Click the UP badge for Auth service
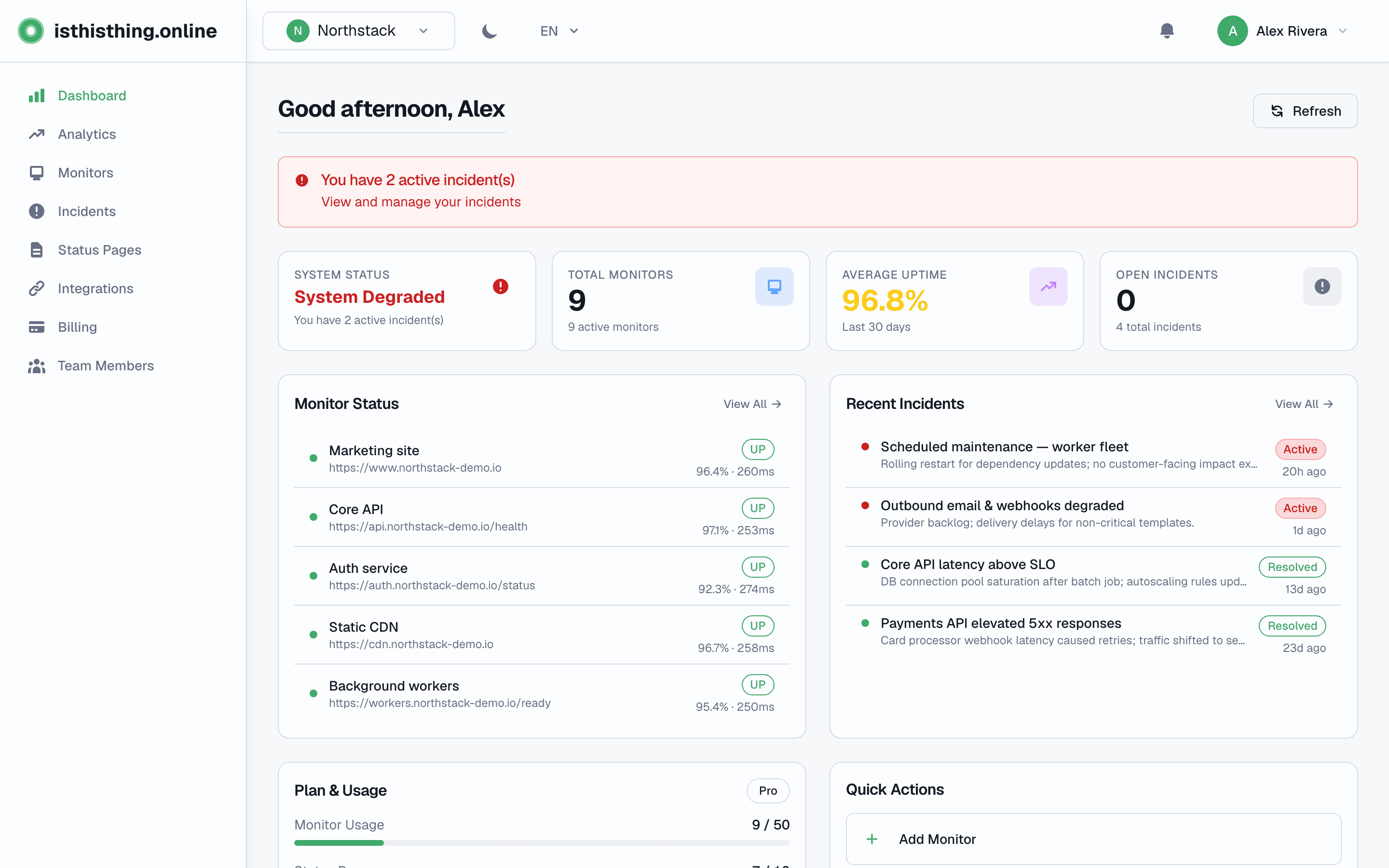 coord(758,567)
